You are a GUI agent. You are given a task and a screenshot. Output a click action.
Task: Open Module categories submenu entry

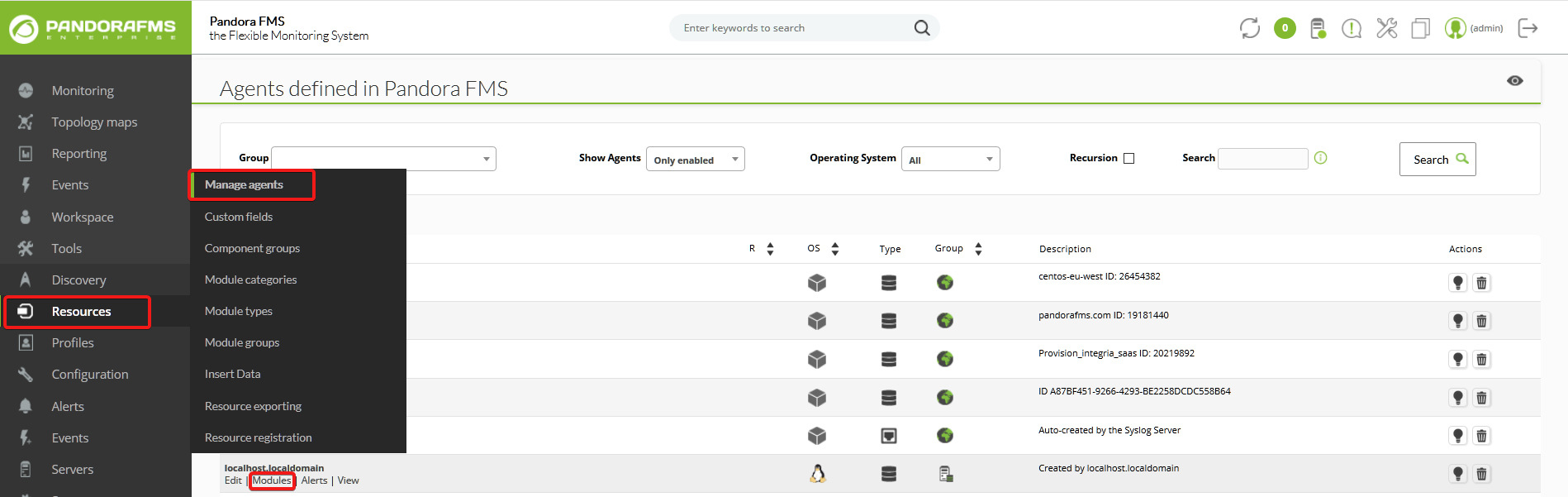250,280
